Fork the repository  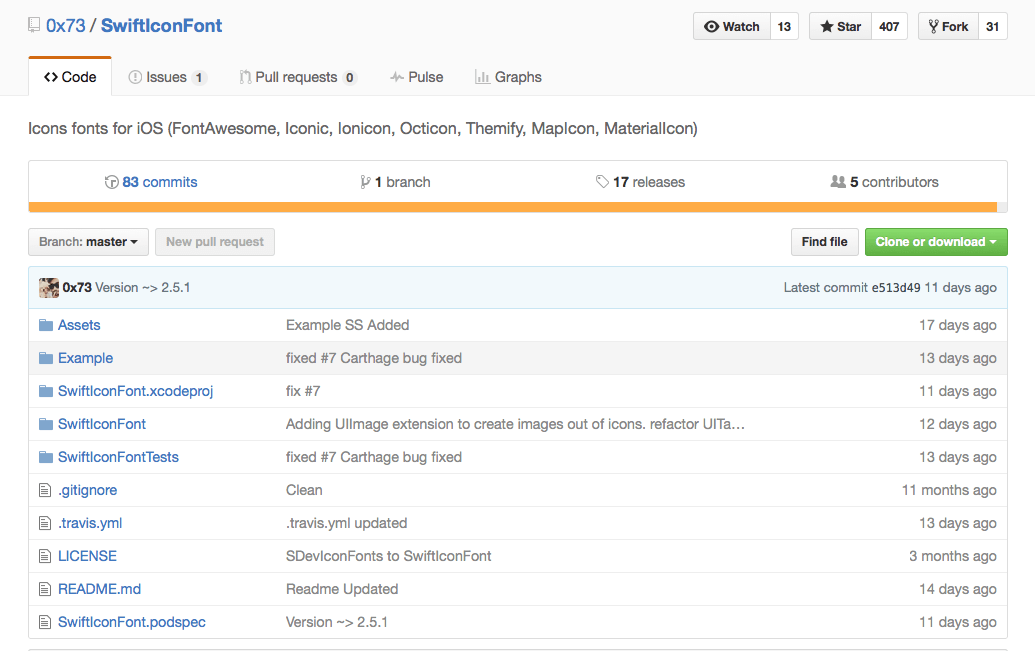tap(947, 27)
